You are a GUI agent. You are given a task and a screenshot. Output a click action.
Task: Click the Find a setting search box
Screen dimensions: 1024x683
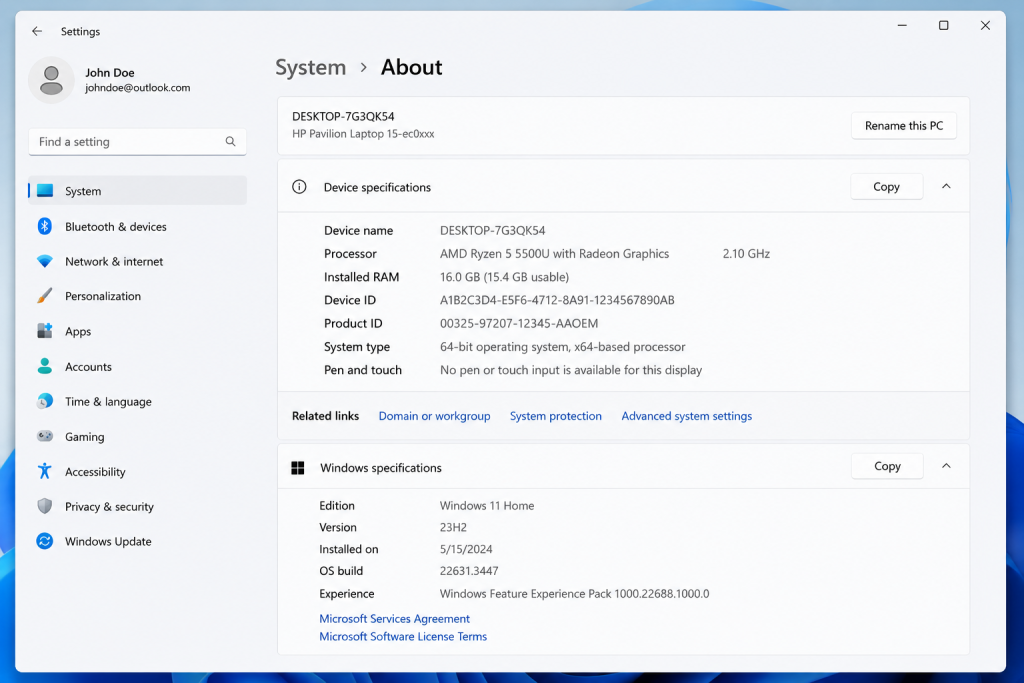[x=137, y=142]
